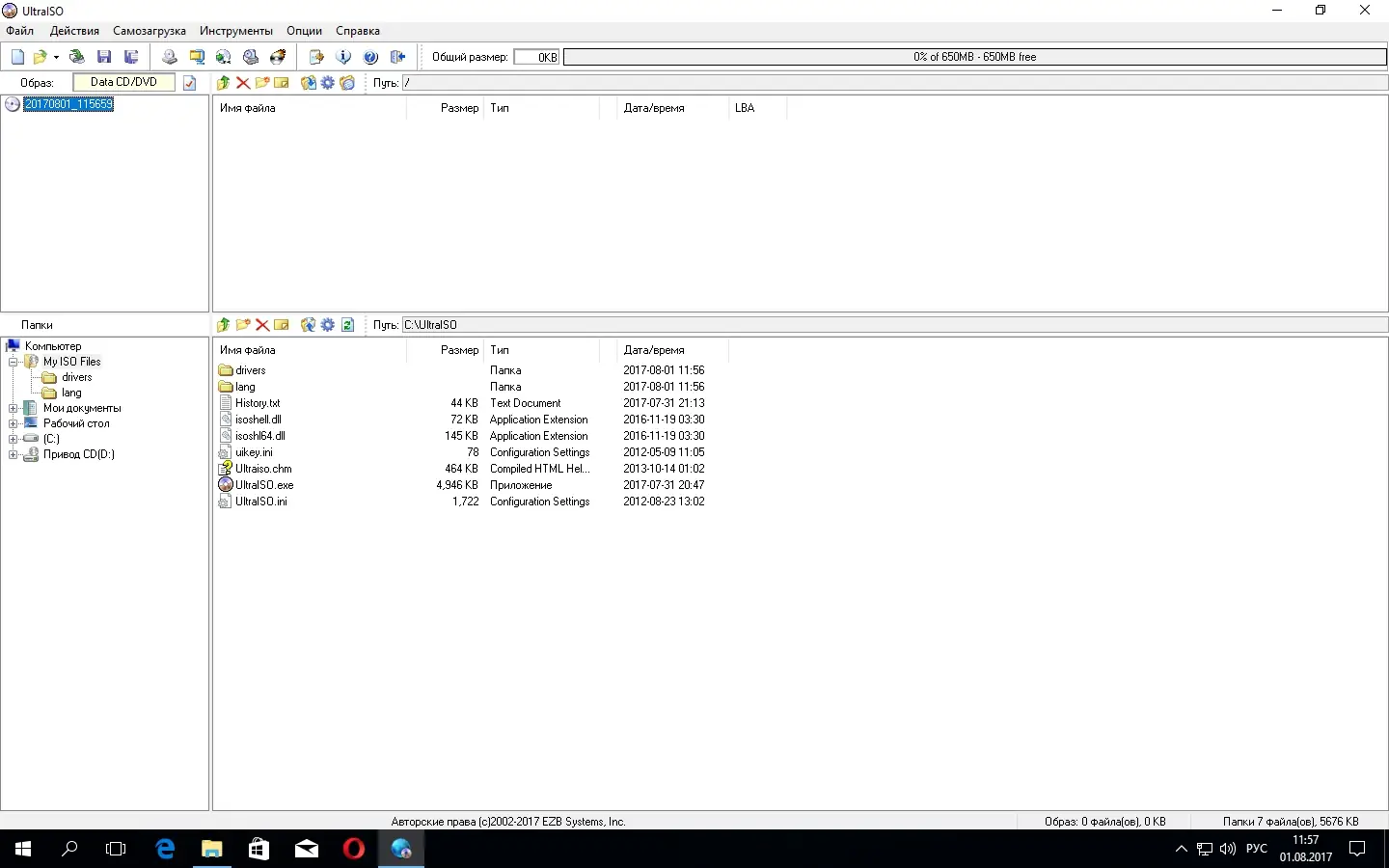Click the Add files icon in image toolbar
Image resolution: width=1389 pixels, height=868 pixels.
[x=309, y=83]
